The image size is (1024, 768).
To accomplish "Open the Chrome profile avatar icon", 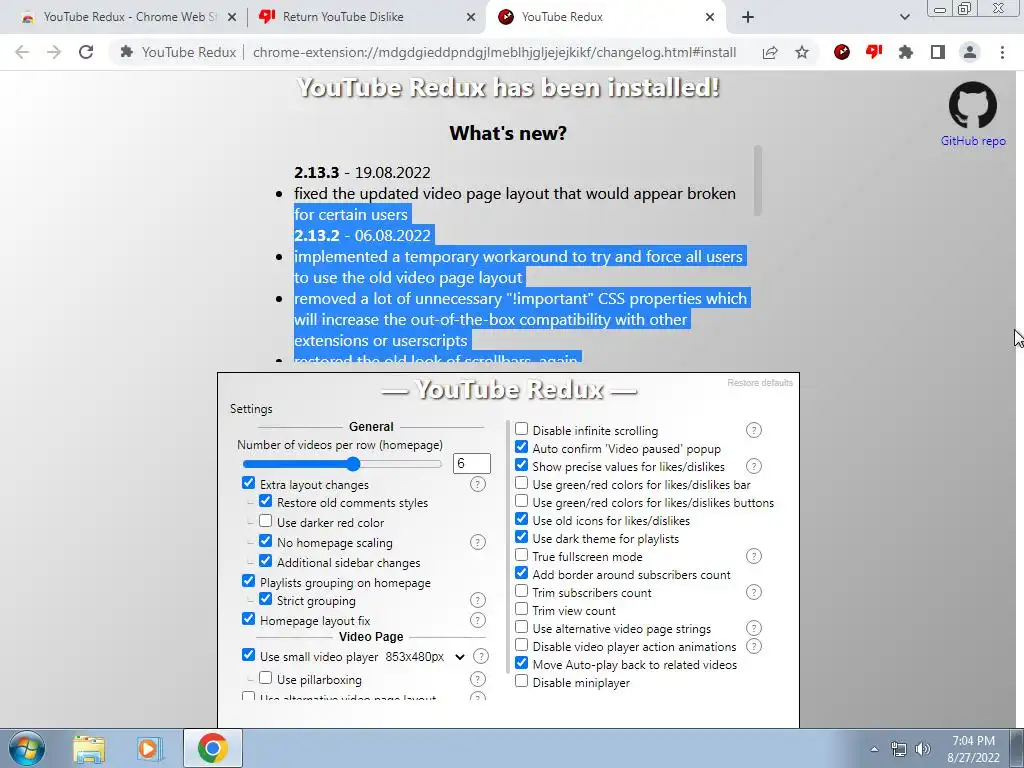I will click(970, 52).
